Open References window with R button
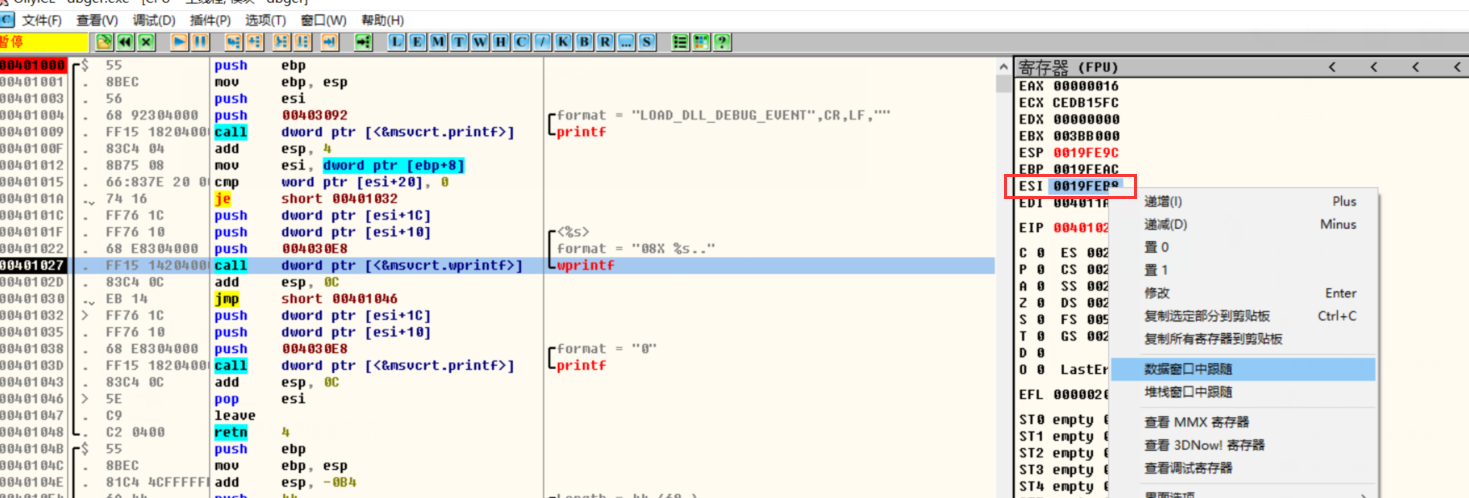The height and width of the screenshot is (498, 1469). pyautogui.click(x=605, y=42)
